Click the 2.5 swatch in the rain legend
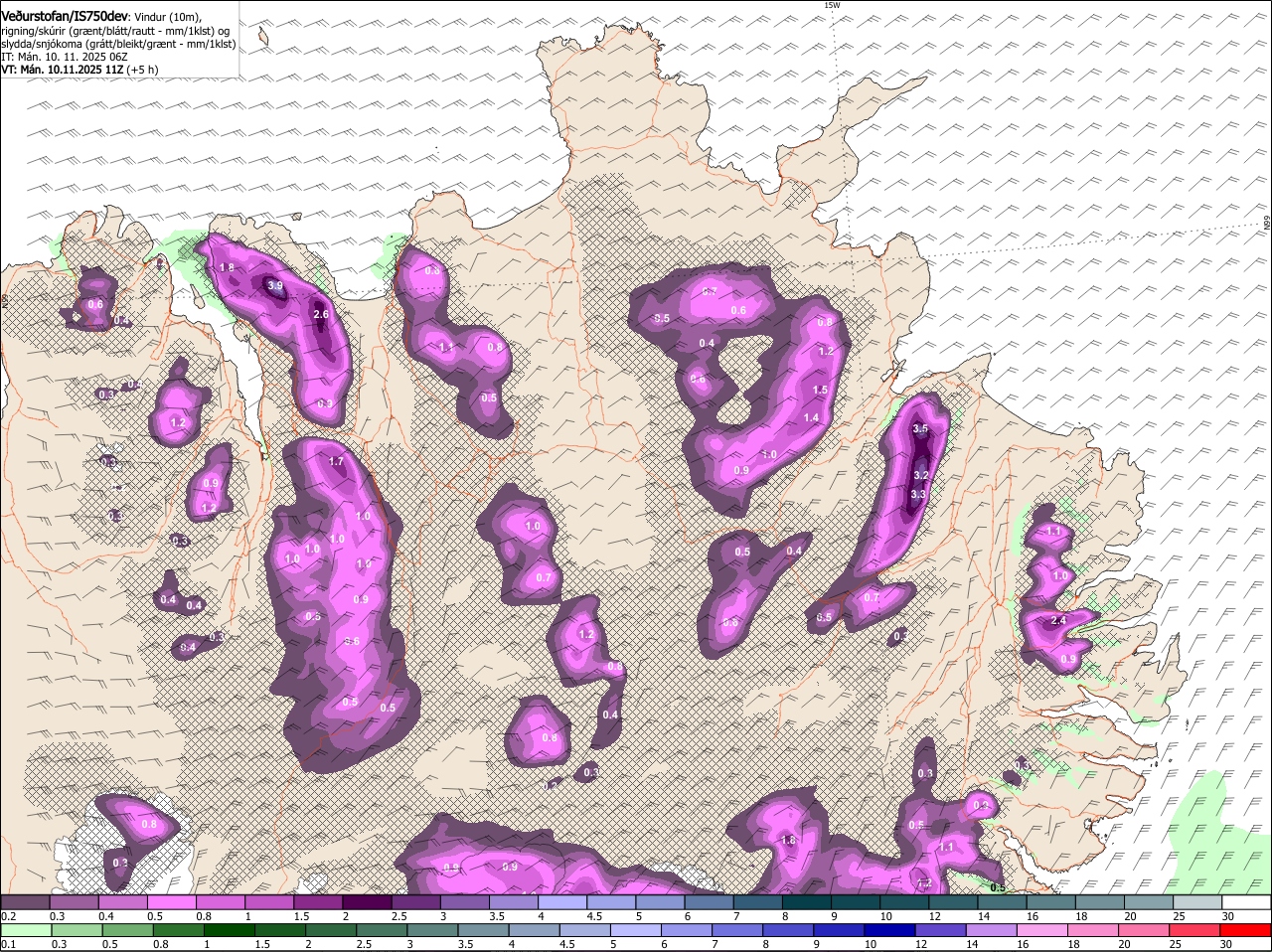Screen dimensions: 1272x952 (x=382, y=930)
